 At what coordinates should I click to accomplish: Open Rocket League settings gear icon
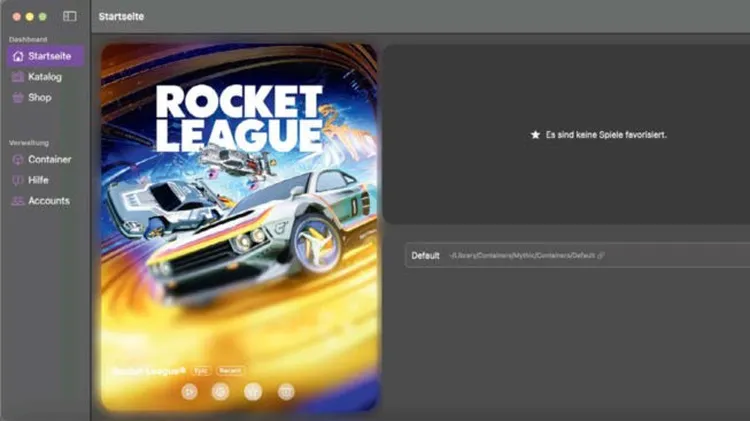[x=221, y=392]
